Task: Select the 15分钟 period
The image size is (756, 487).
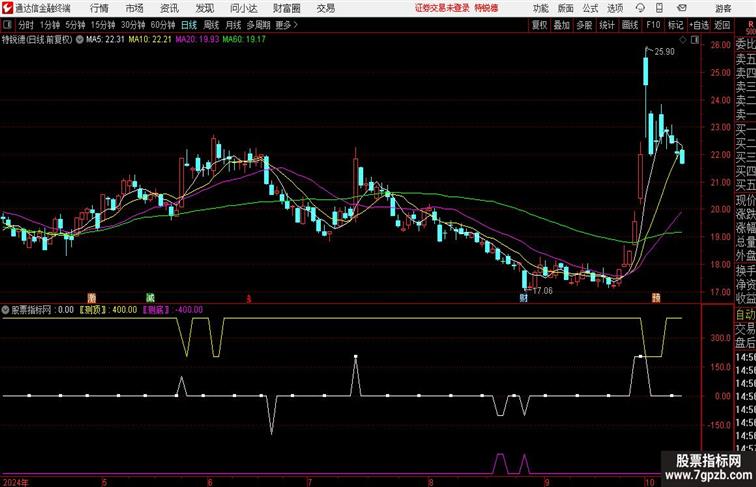Action: click(x=103, y=25)
